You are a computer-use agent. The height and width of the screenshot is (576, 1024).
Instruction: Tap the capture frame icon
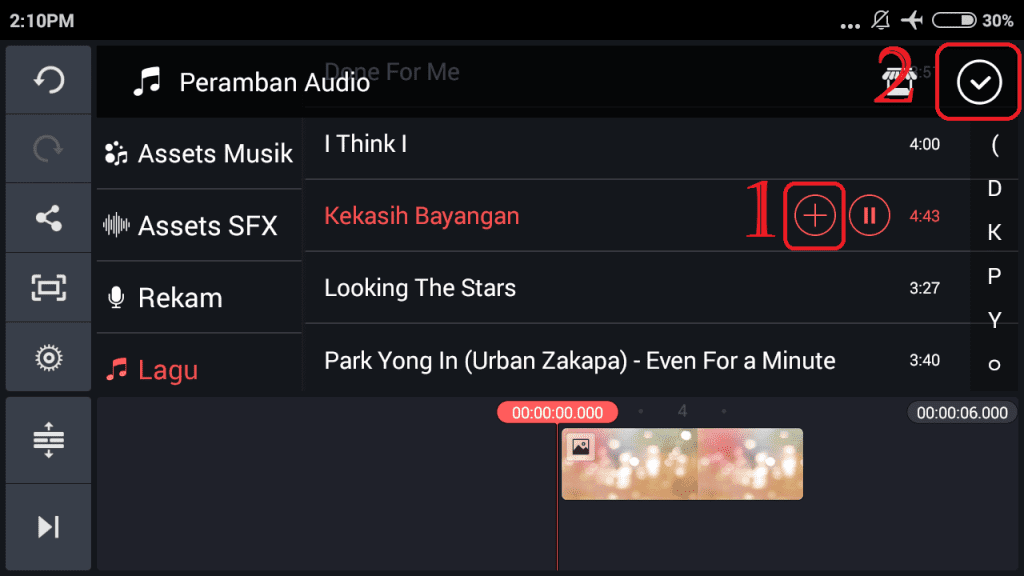click(48, 288)
